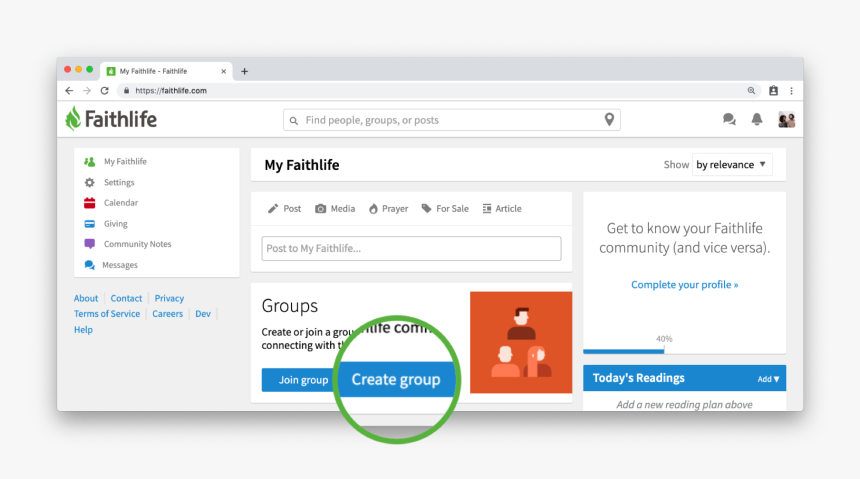860x479 pixels.
Task: Open the Terms of Service link
Action: coord(107,313)
